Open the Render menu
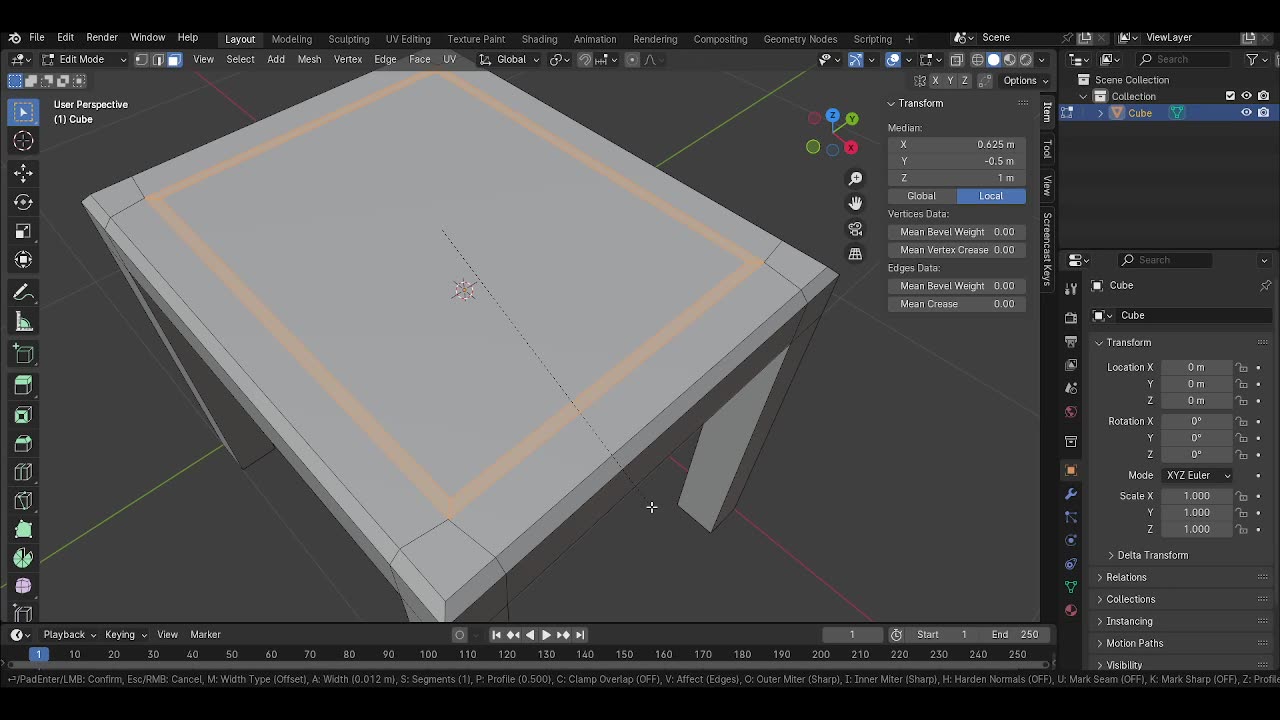This screenshot has width=1280, height=720. click(x=102, y=38)
